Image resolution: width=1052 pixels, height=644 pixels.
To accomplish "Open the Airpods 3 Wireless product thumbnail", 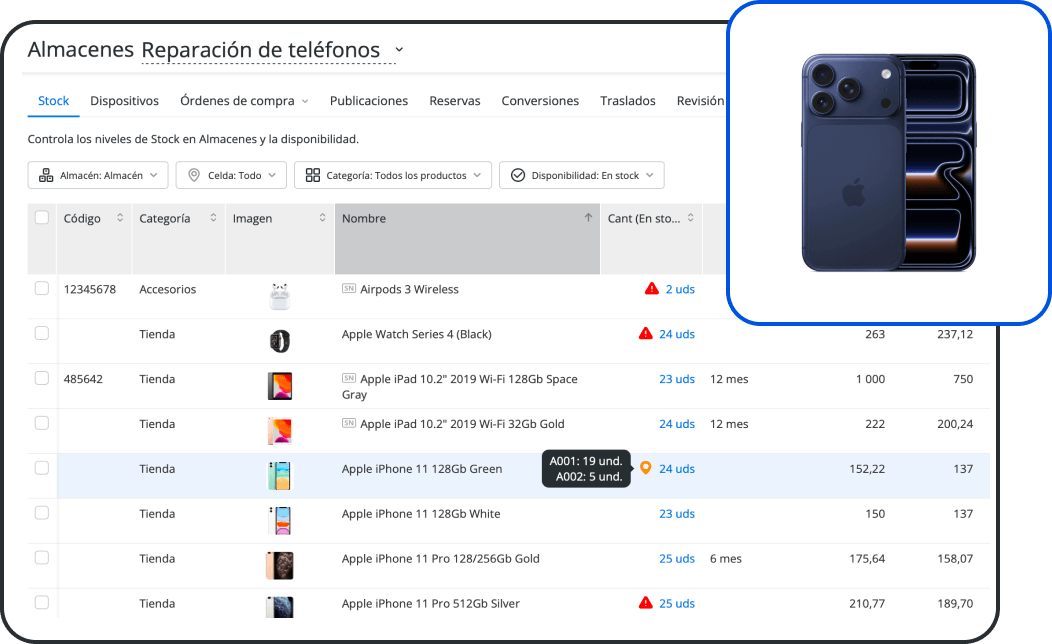I will tap(280, 296).
